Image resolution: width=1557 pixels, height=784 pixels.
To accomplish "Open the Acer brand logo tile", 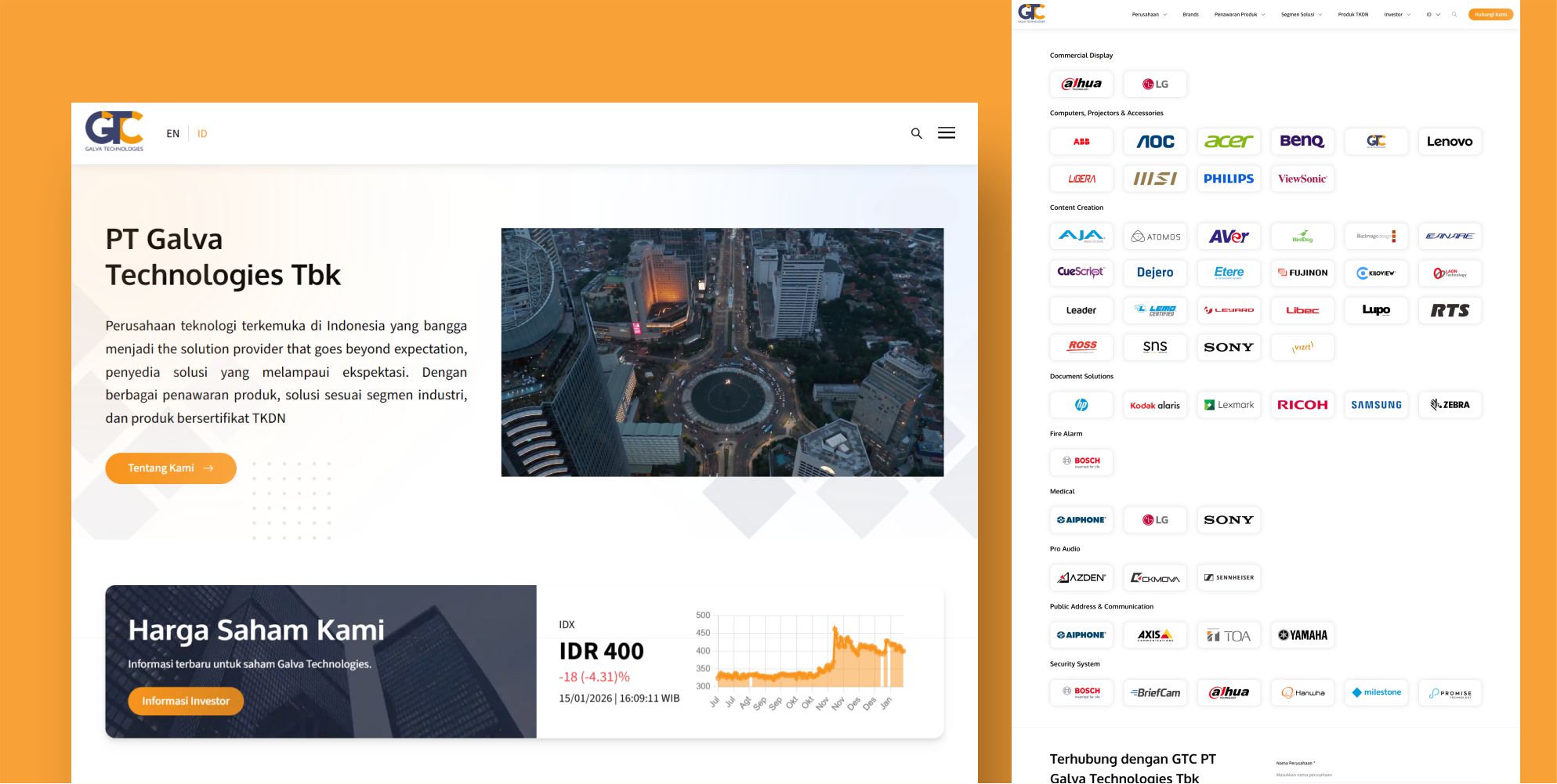I will [x=1228, y=142].
